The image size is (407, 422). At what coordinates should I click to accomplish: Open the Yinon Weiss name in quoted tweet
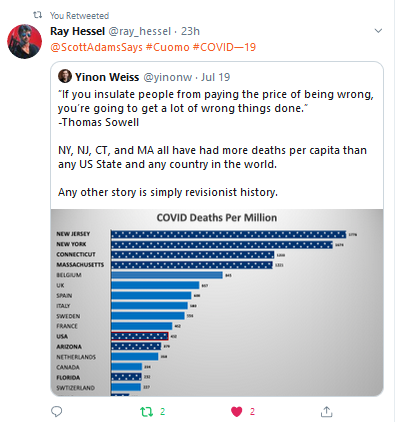click(107, 77)
